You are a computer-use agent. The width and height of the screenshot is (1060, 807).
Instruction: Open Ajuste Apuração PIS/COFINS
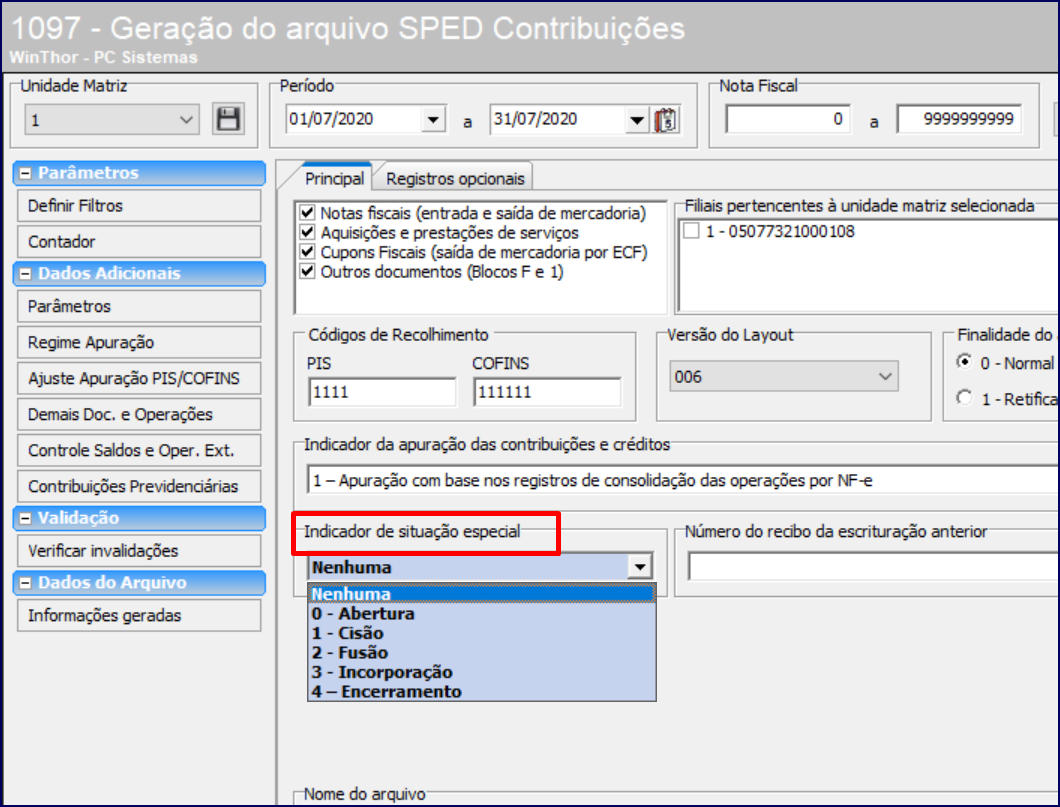139,378
